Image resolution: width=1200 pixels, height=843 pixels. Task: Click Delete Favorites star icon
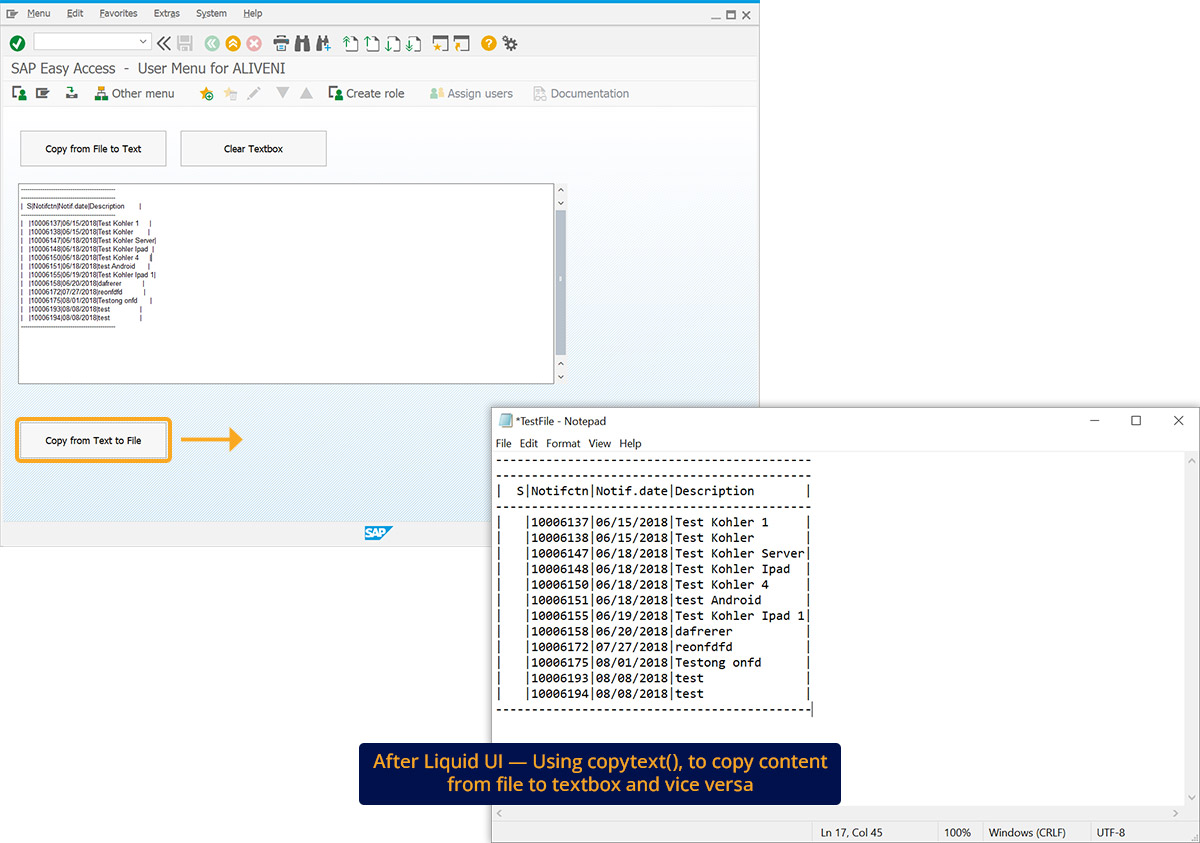[230, 93]
